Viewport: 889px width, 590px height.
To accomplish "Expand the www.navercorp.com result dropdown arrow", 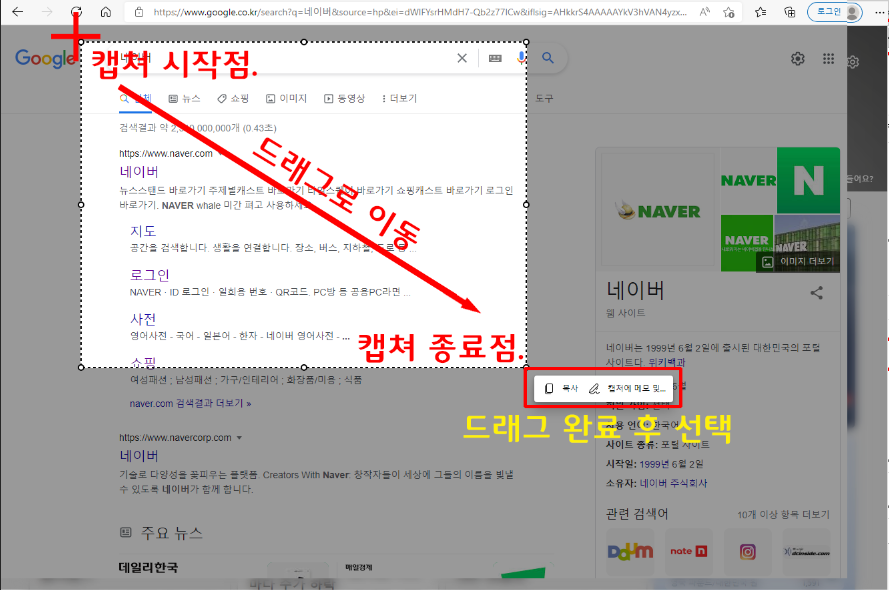I will click(239, 438).
